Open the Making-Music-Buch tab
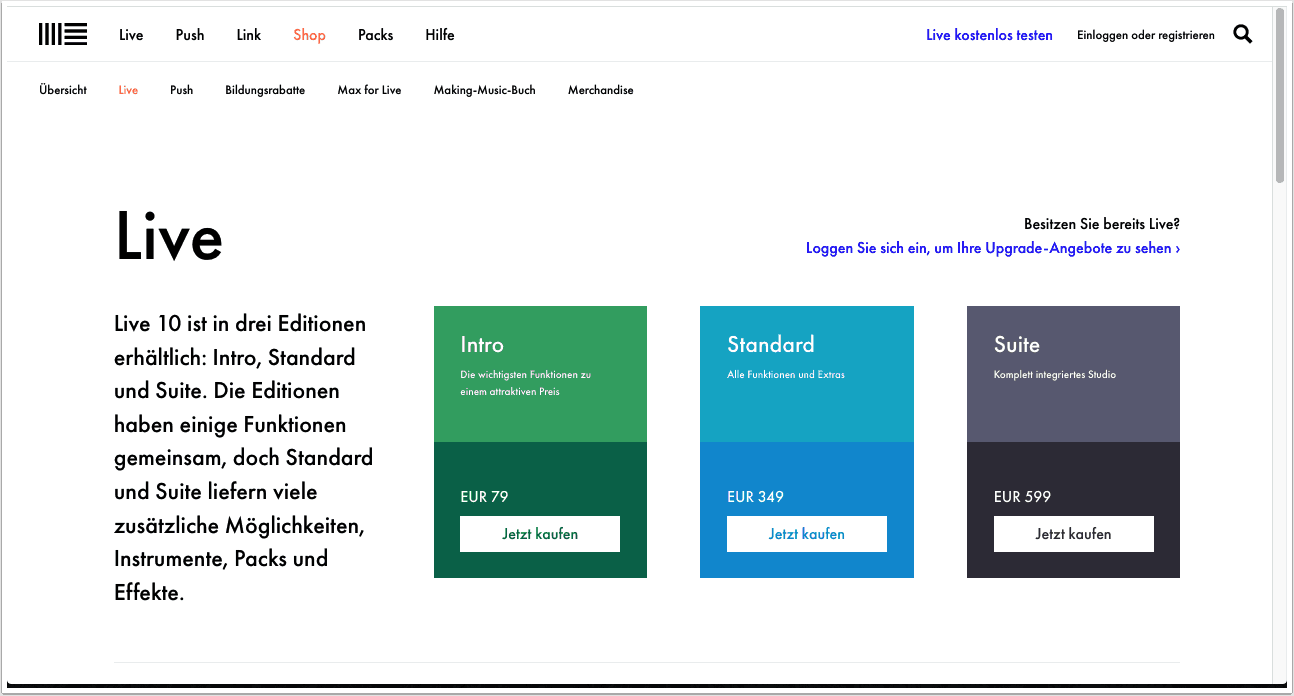The height and width of the screenshot is (696, 1294). (484, 90)
